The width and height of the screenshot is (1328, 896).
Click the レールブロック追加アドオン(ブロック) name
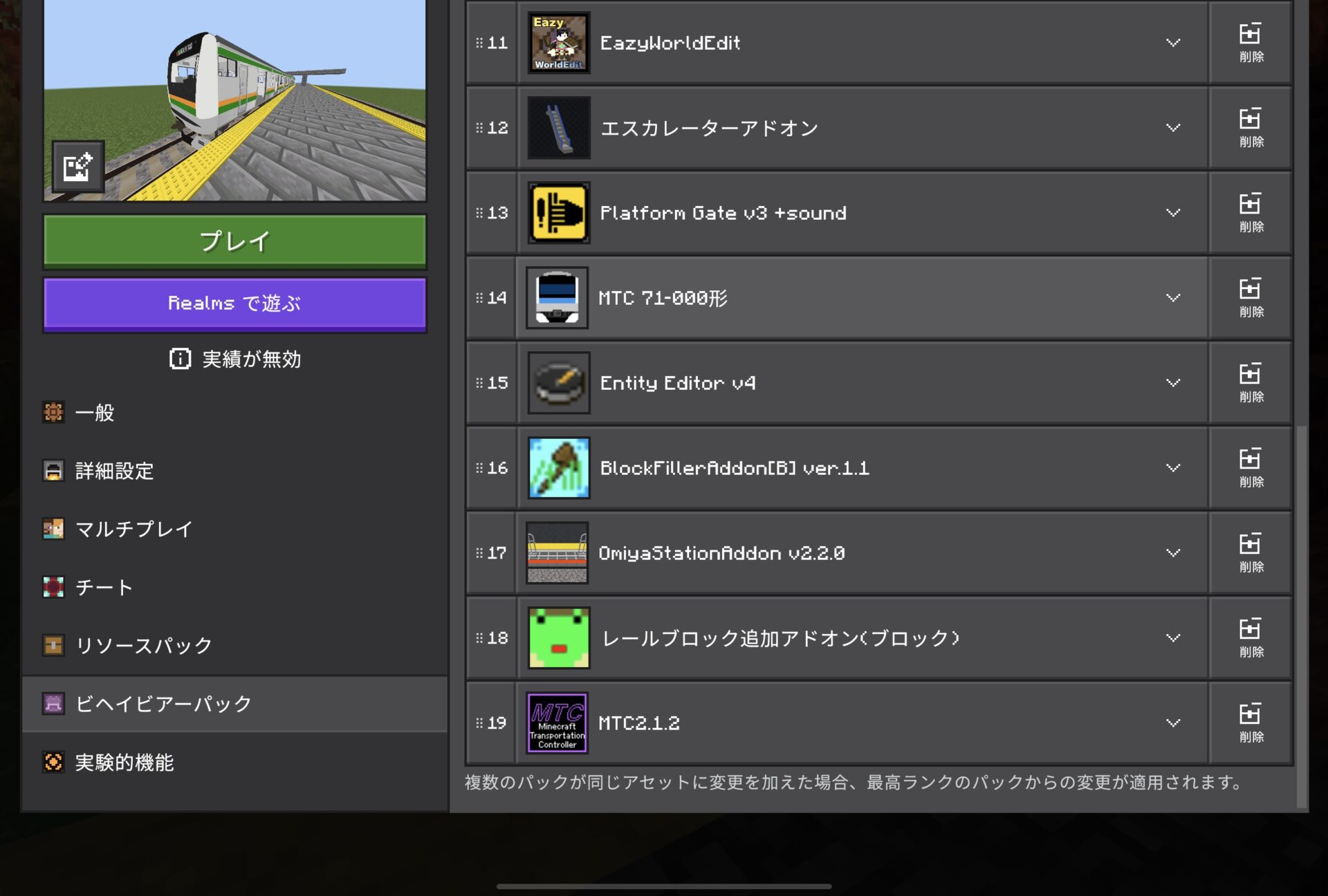coord(781,638)
